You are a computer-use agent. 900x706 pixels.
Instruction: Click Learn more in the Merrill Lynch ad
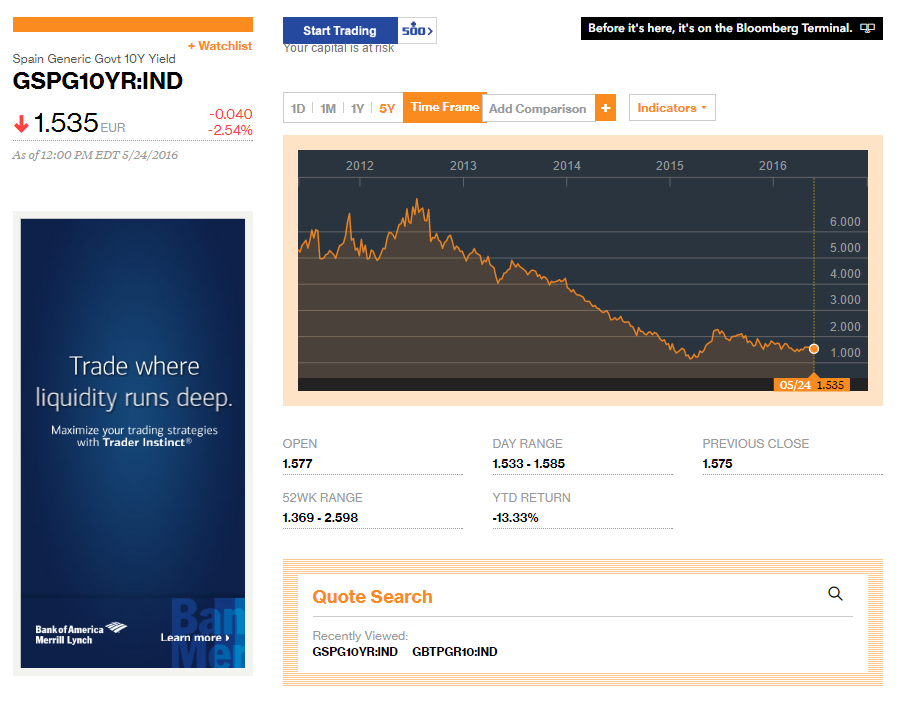(195, 638)
